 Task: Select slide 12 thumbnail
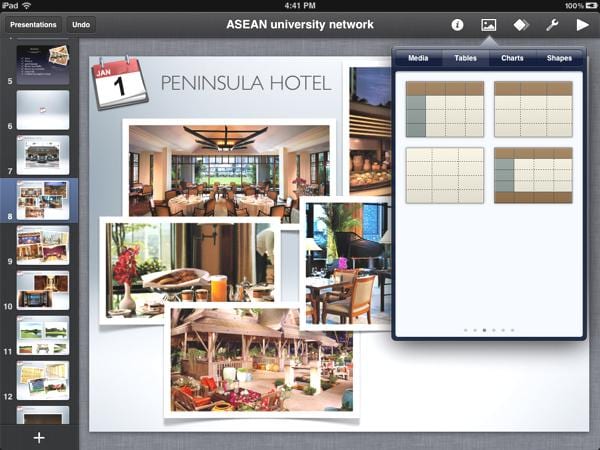click(x=43, y=380)
